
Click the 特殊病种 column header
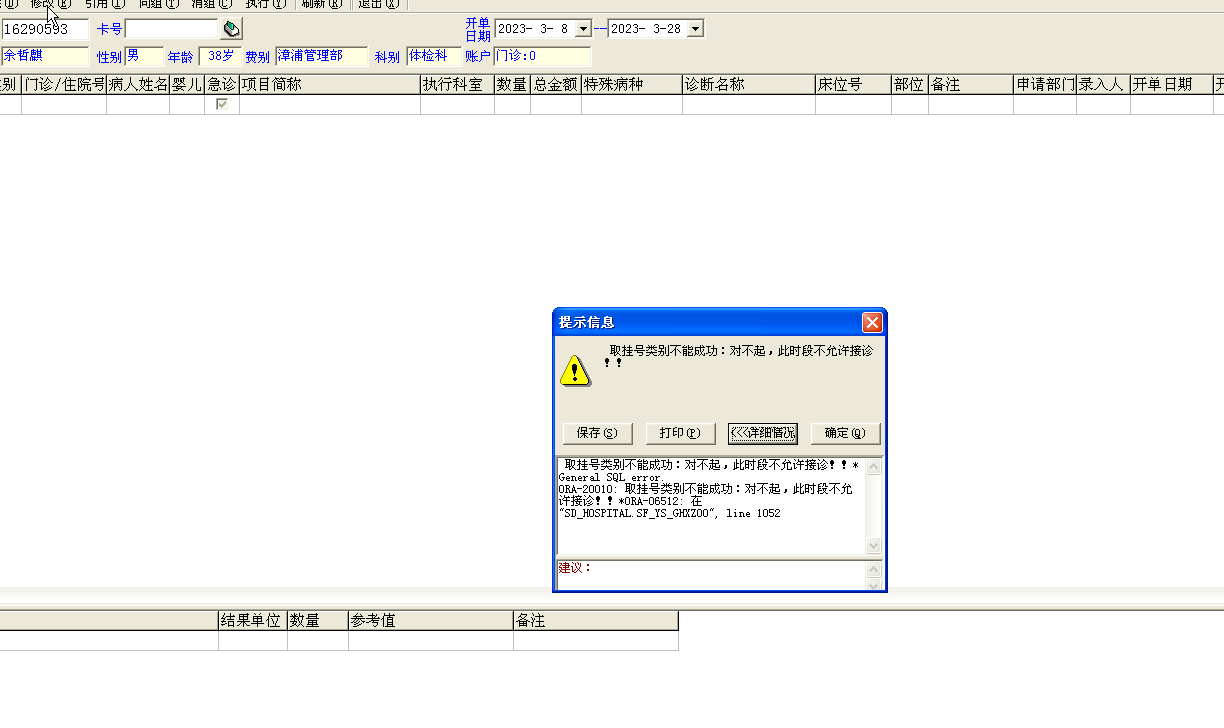tap(632, 85)
